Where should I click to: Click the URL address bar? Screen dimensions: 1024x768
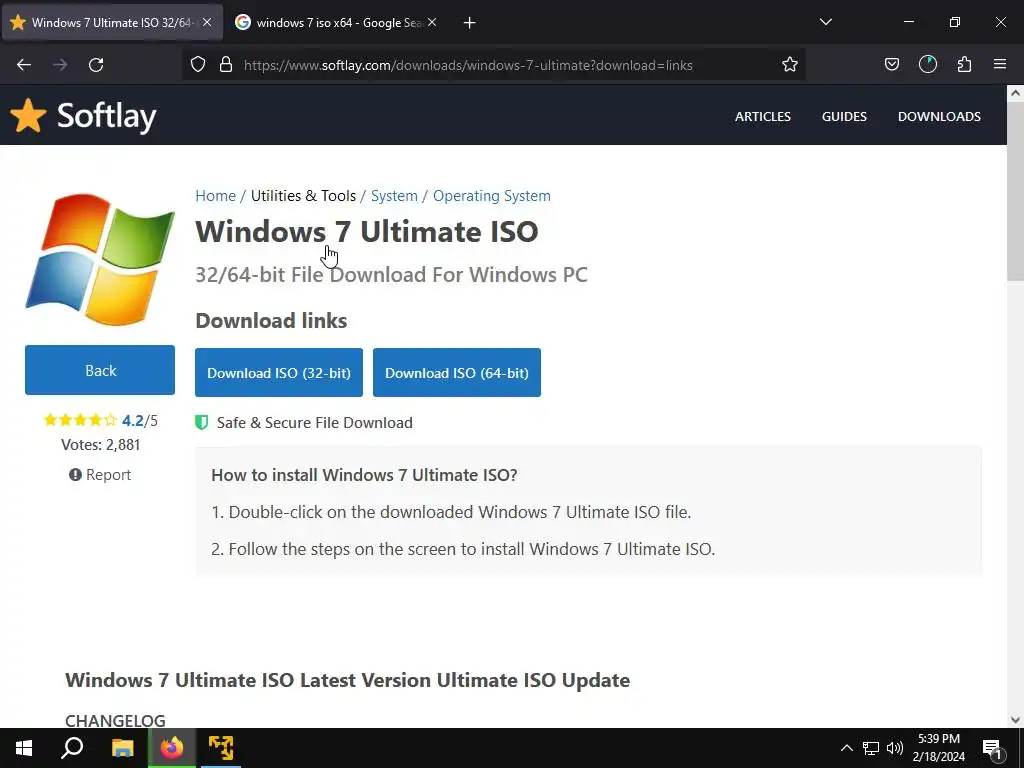point(493,65)
